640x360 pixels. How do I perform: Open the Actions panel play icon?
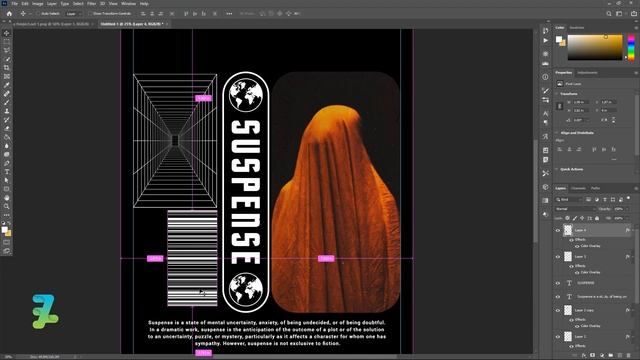click(546, 40)
